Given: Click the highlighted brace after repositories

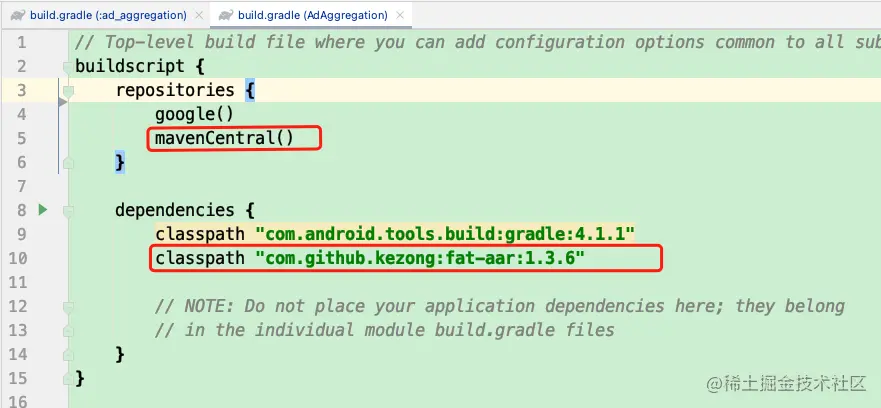Looking at the screenshot, I should tap(249, 90).
